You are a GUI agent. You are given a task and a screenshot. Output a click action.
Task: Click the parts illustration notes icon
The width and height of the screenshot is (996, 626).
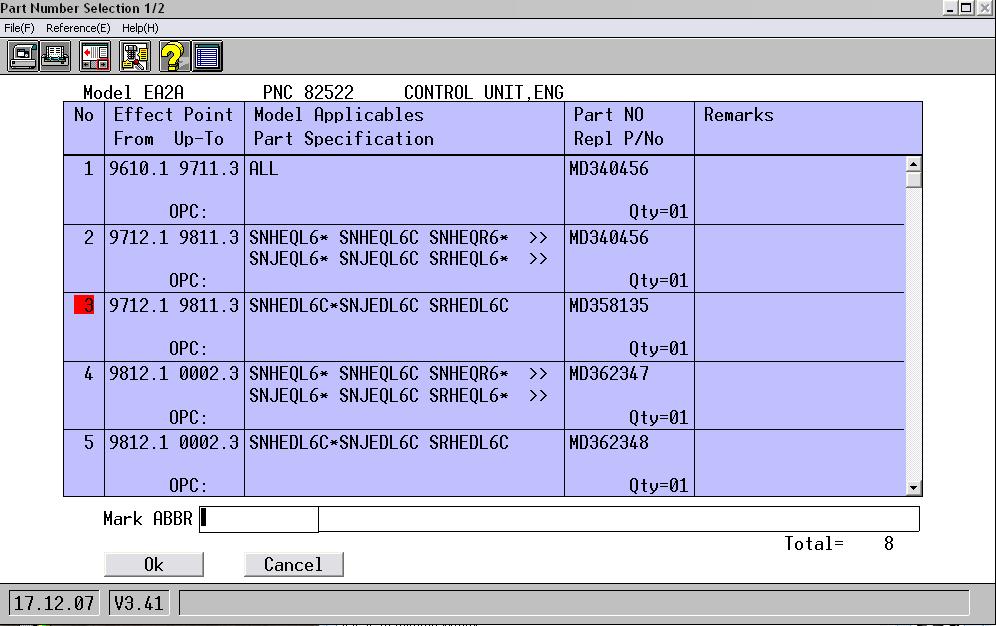(x=135, y=56)
